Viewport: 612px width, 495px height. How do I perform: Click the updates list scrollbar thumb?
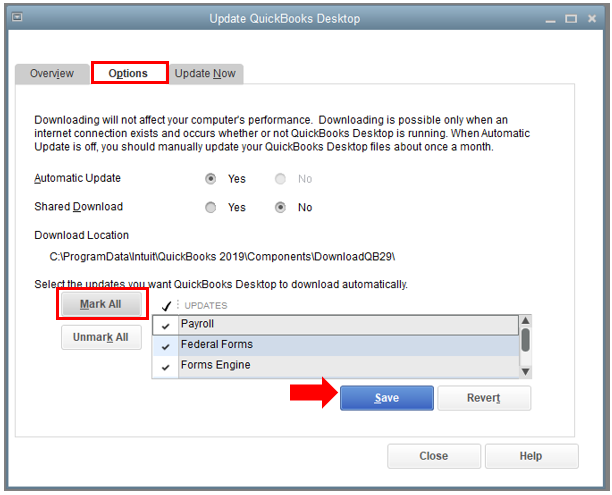coord(525,340)
